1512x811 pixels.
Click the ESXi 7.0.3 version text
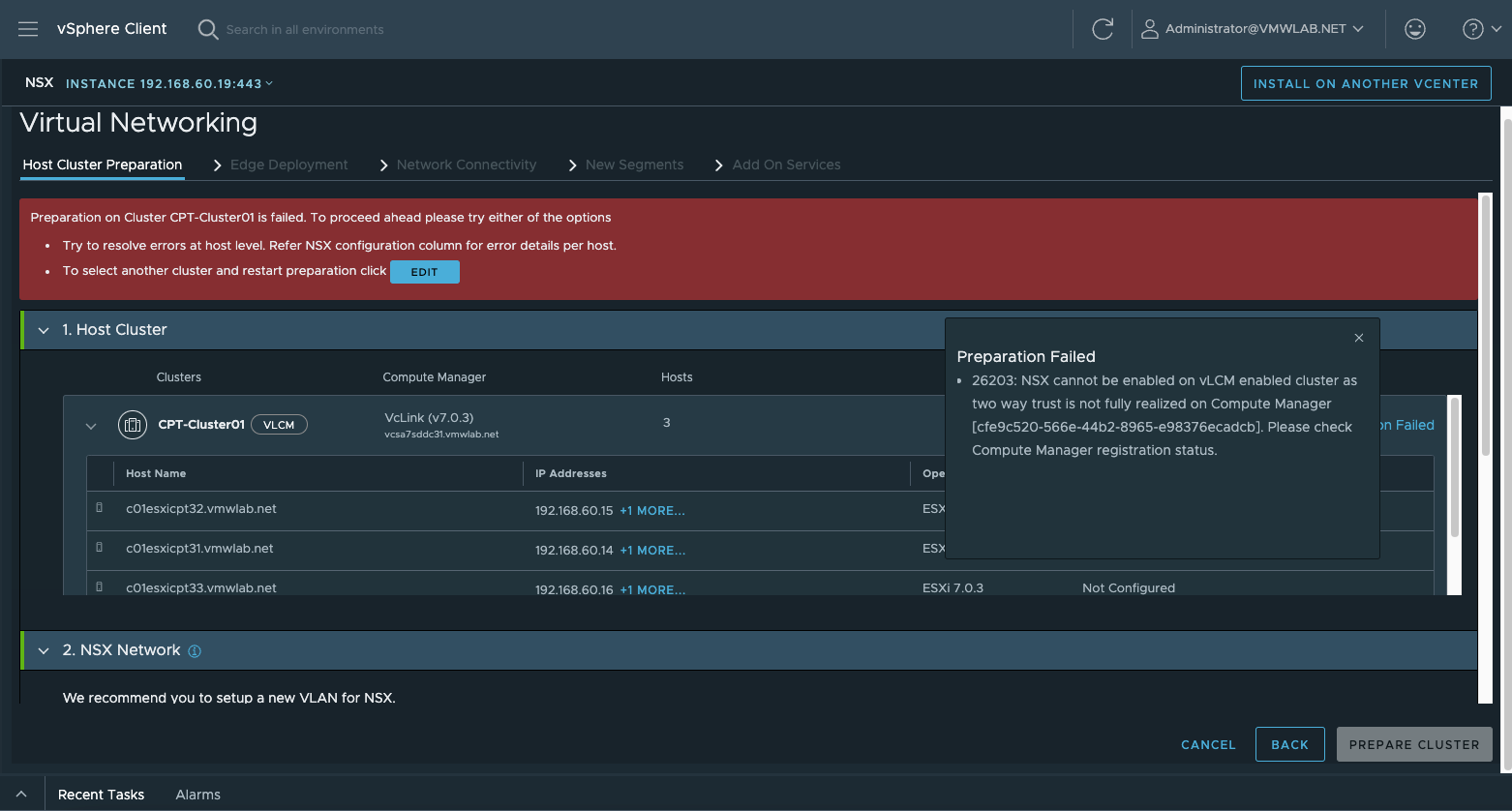pyautogui.click(x=953, y=588)
